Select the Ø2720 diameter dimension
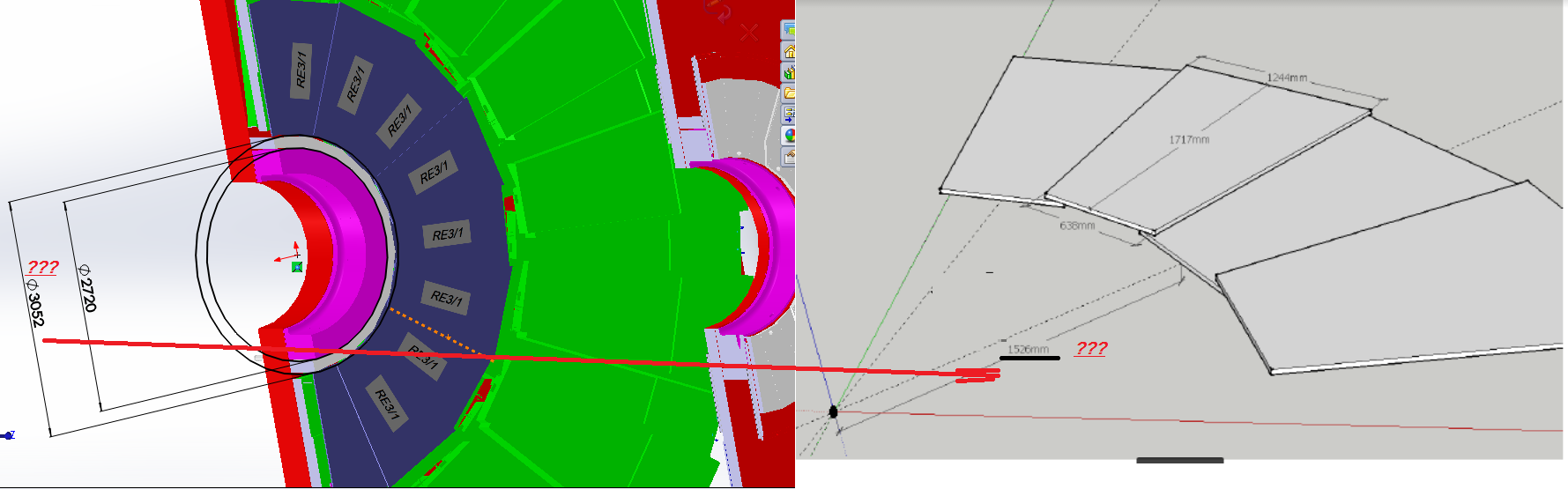This screenshot has width=1568, height=489. pyautogui.click(x=86, y=287)
